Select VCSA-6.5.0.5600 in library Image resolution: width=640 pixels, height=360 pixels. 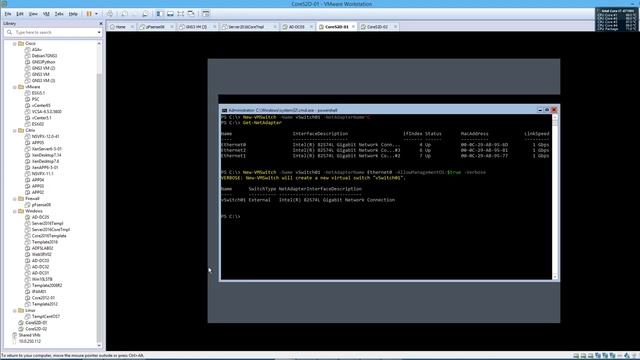[47, 111]
